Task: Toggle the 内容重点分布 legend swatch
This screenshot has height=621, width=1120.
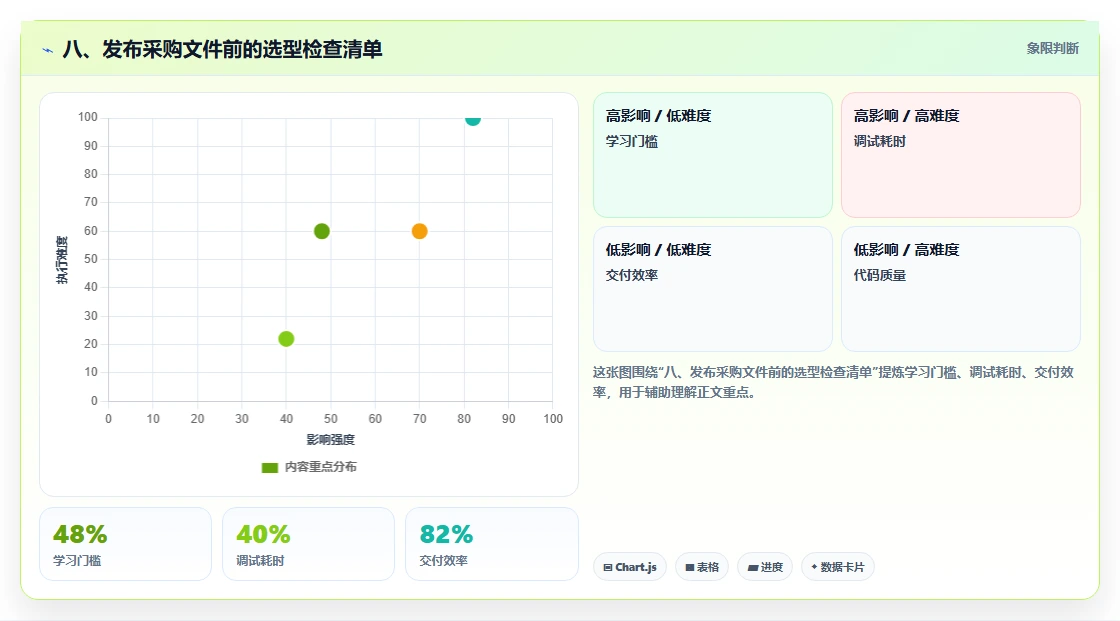Action: [269, 467]
